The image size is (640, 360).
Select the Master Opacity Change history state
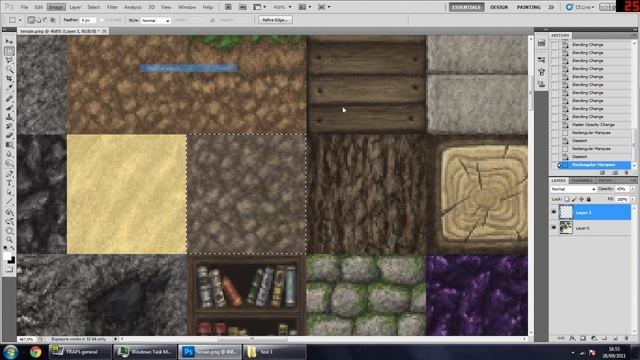coord(593,124)
